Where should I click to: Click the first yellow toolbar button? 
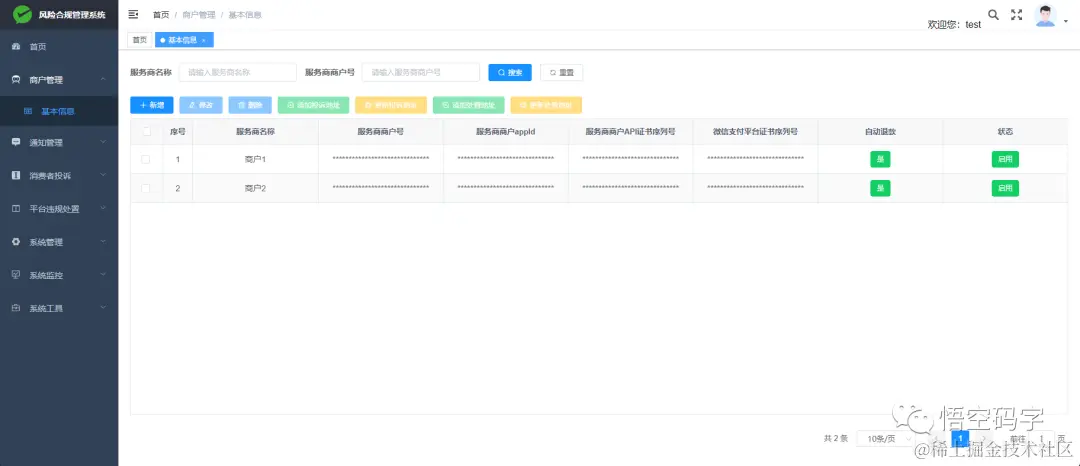tap(391, 105)
